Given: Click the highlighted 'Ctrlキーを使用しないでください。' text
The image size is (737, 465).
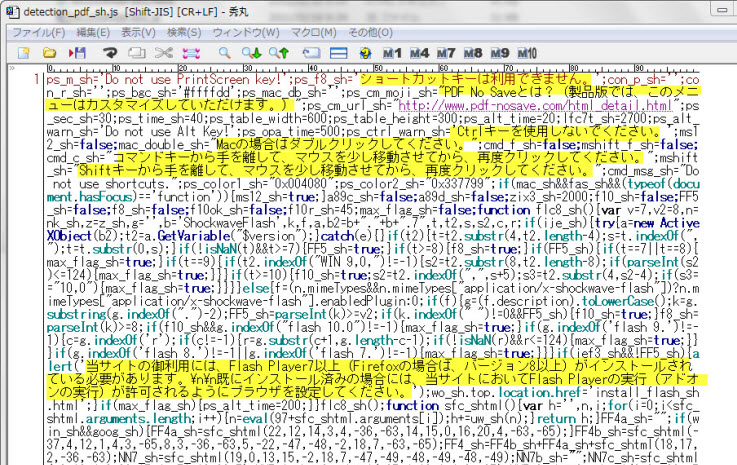Looking at the screenshot, I should [x=556, y=132].
